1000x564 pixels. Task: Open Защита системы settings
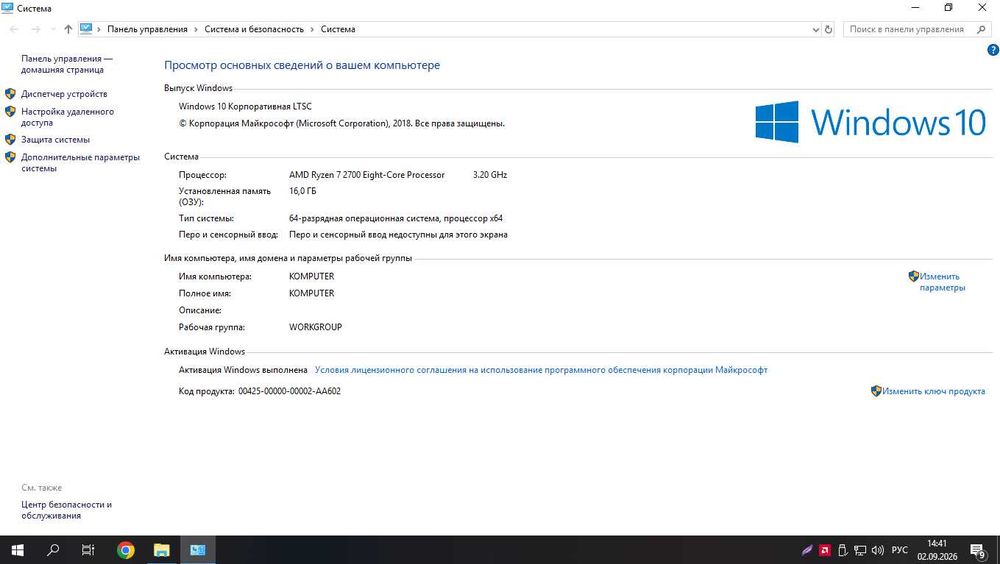click(x=55, y=140)
